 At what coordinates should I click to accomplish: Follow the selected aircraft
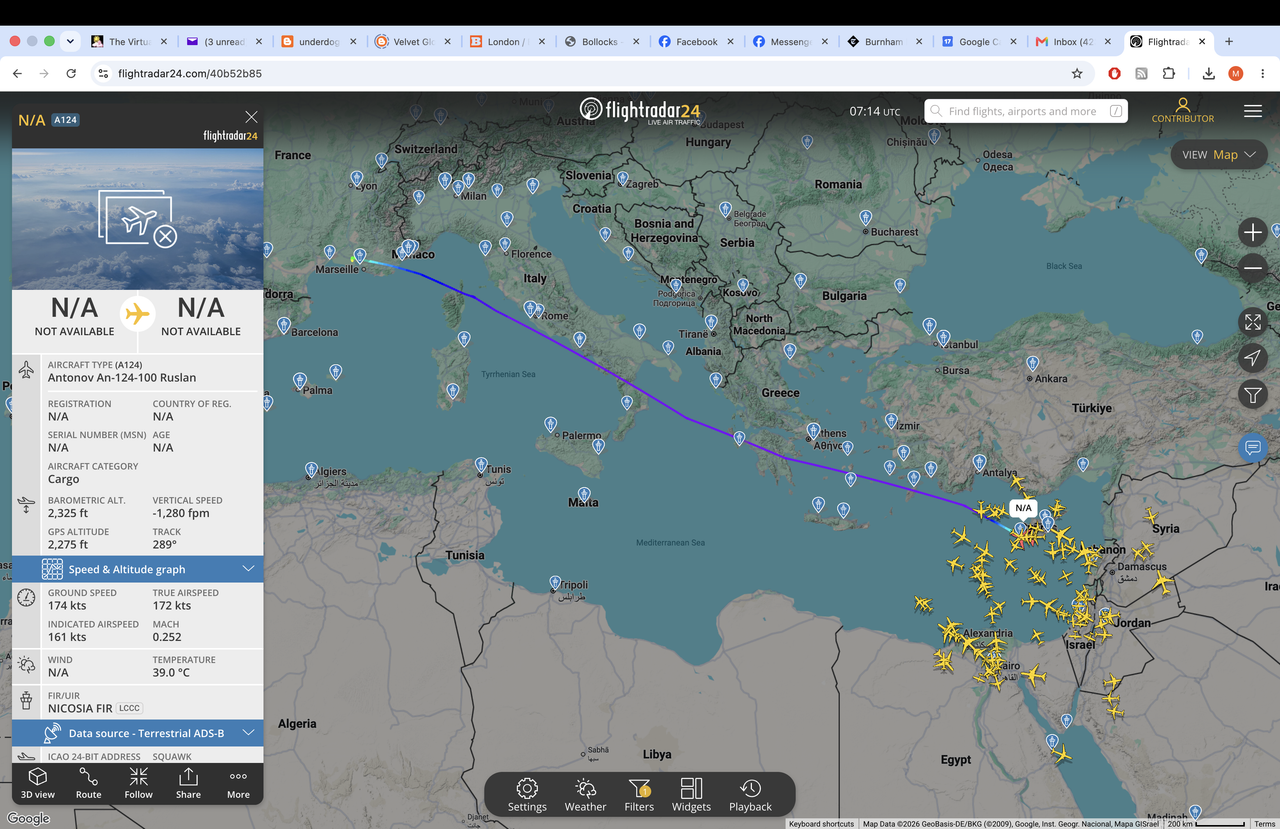pyautogui.click(x=138, y=783)
